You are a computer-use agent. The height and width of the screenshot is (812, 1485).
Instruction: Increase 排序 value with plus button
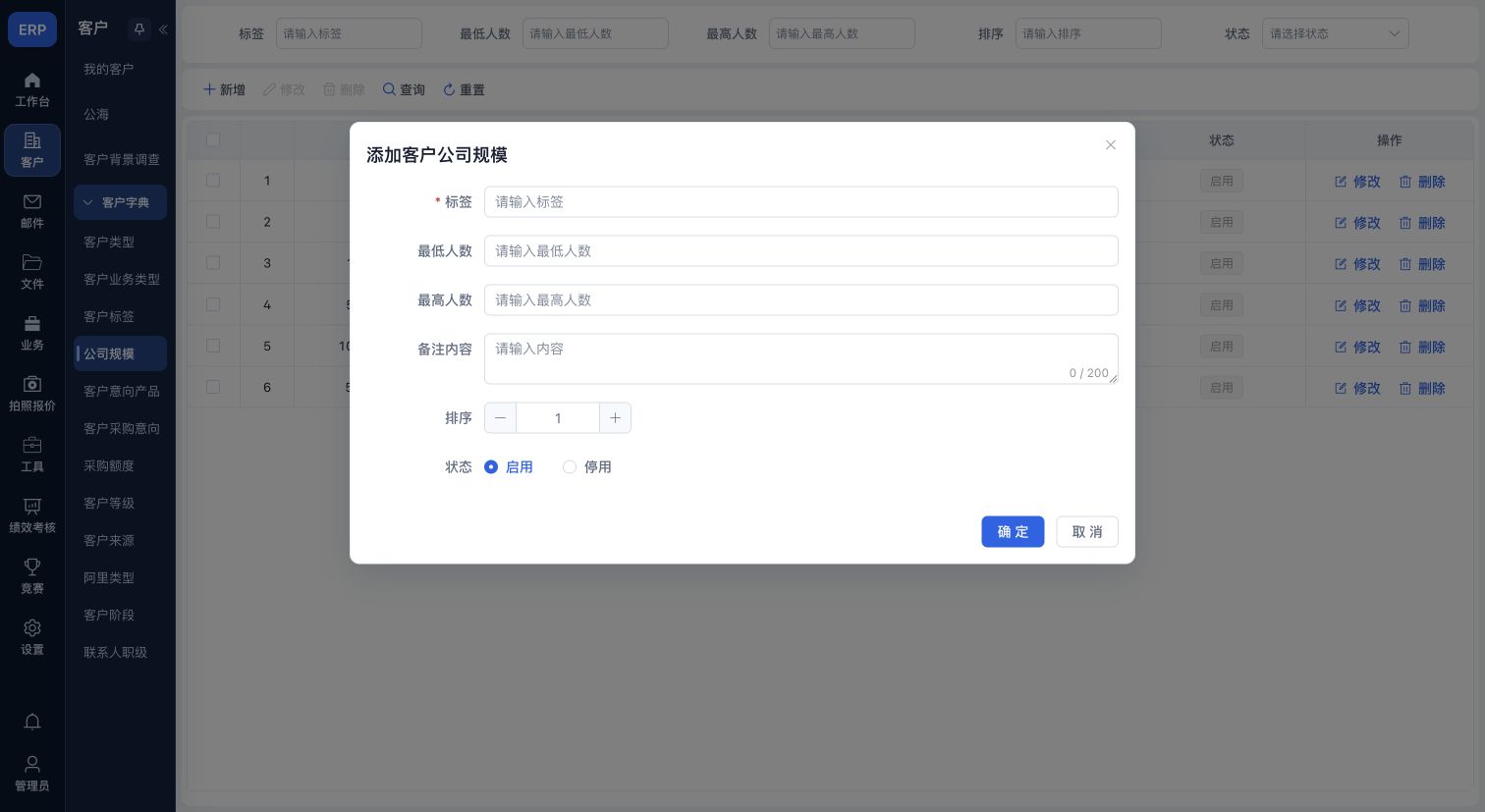615,418
